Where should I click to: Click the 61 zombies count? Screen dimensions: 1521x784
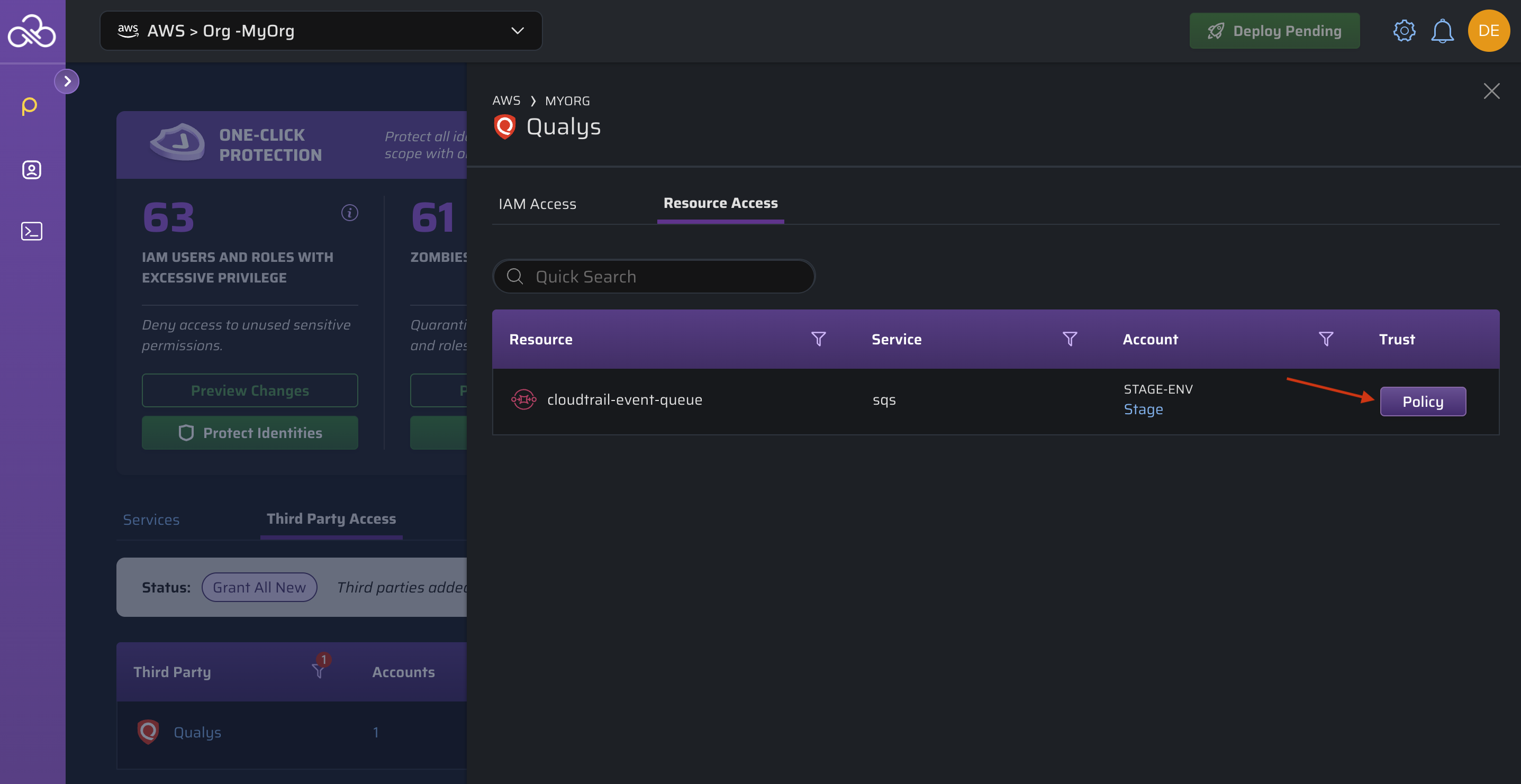click(433, 217)
